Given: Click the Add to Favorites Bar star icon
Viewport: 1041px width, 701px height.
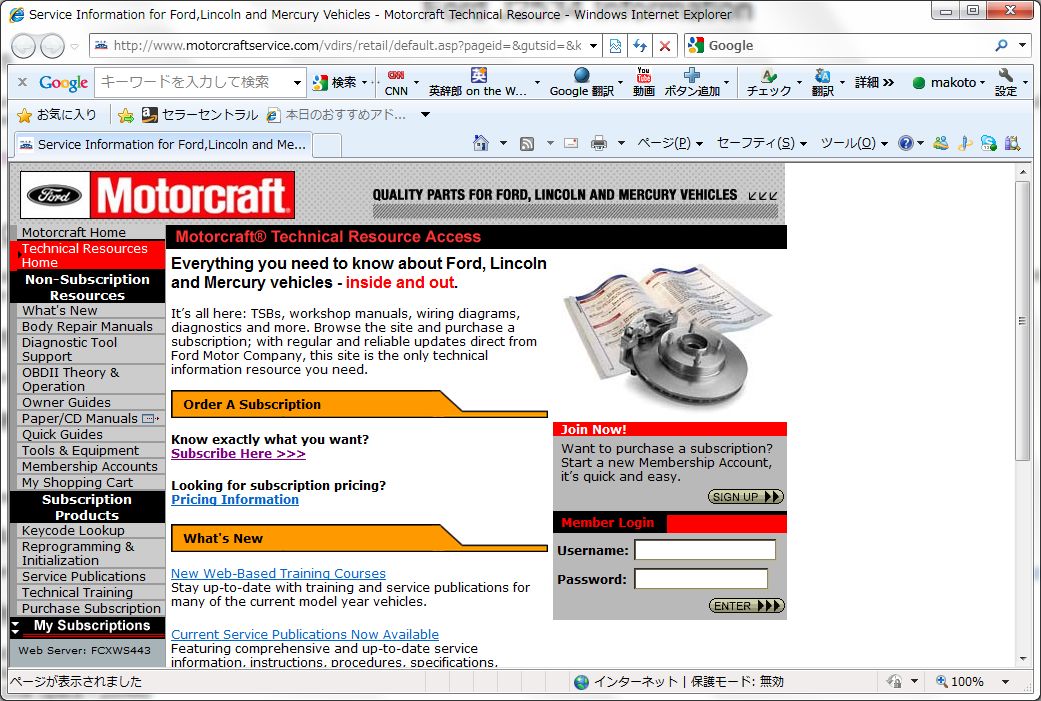Looking at the screenshot, I should tap(125, 116).
